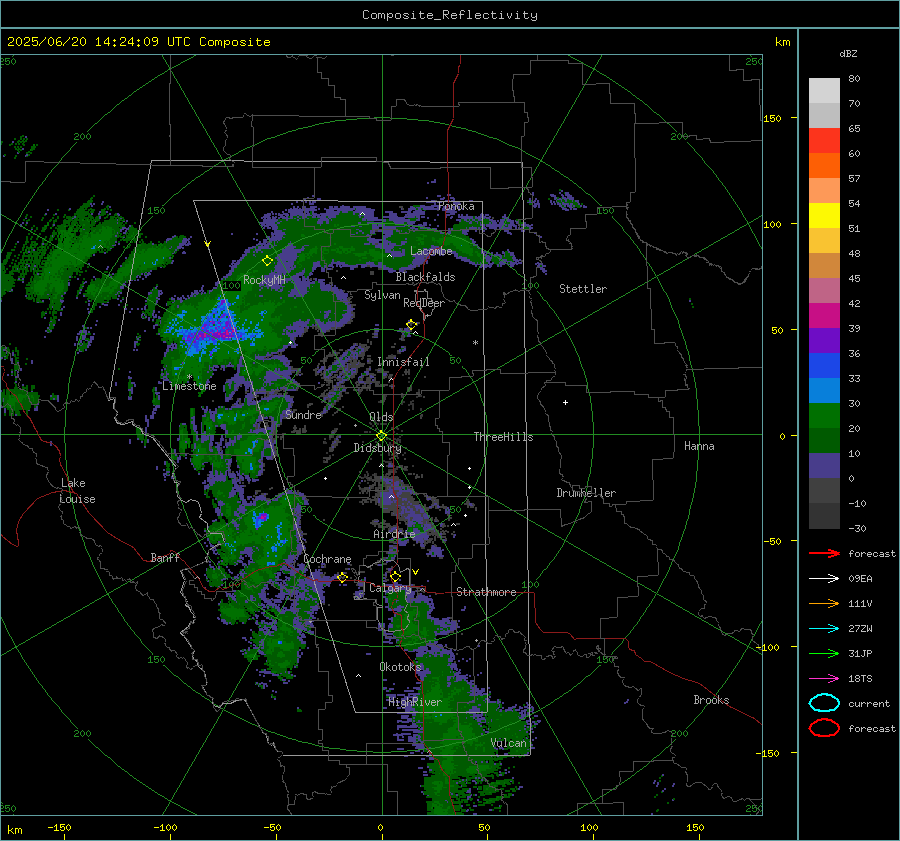Click the Lake Louise map label
The width and height of the screenshot is (900, 841).
77,491
